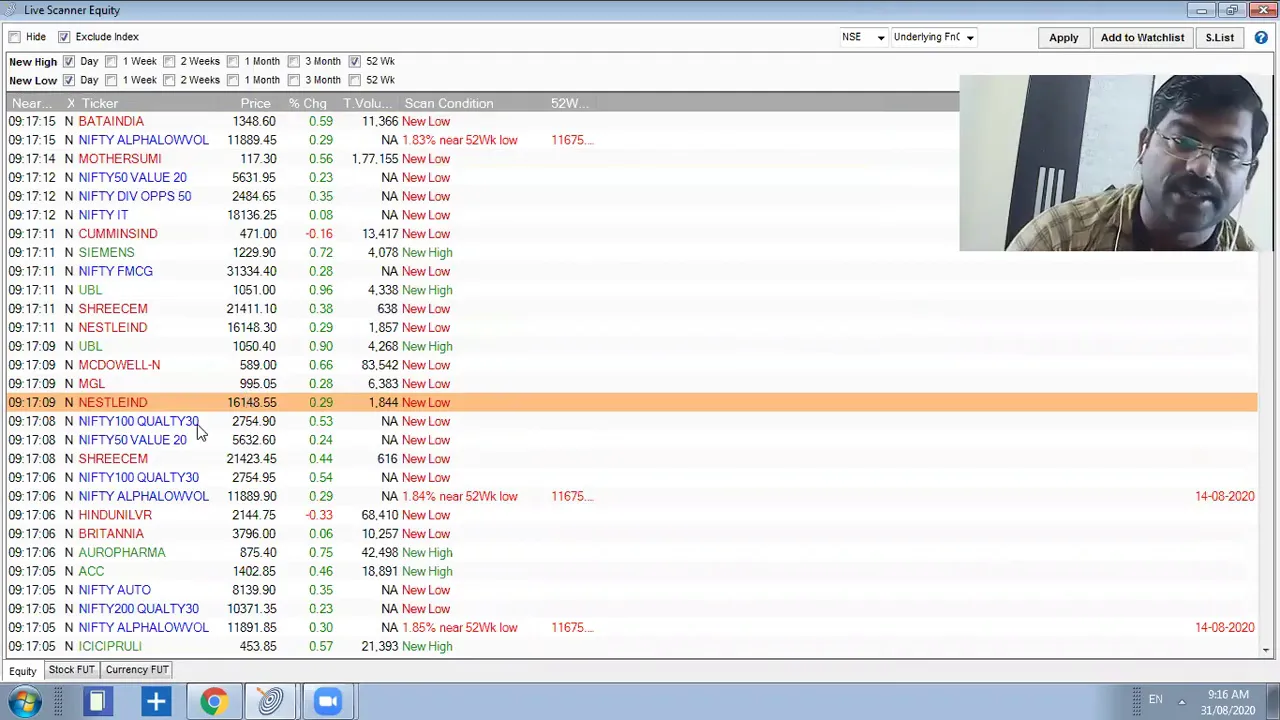Enable New Low 3 Month checkbox

coord(294,80)
